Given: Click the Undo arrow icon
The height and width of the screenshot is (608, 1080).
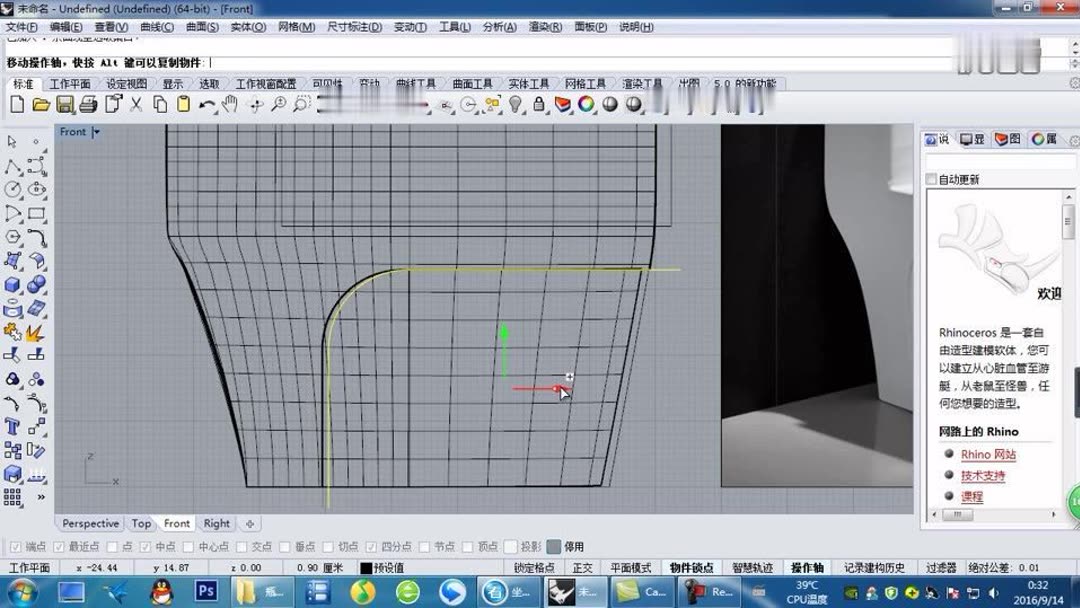Looking at the screenshot, I should pyautogui.click(x=207, y=104).
